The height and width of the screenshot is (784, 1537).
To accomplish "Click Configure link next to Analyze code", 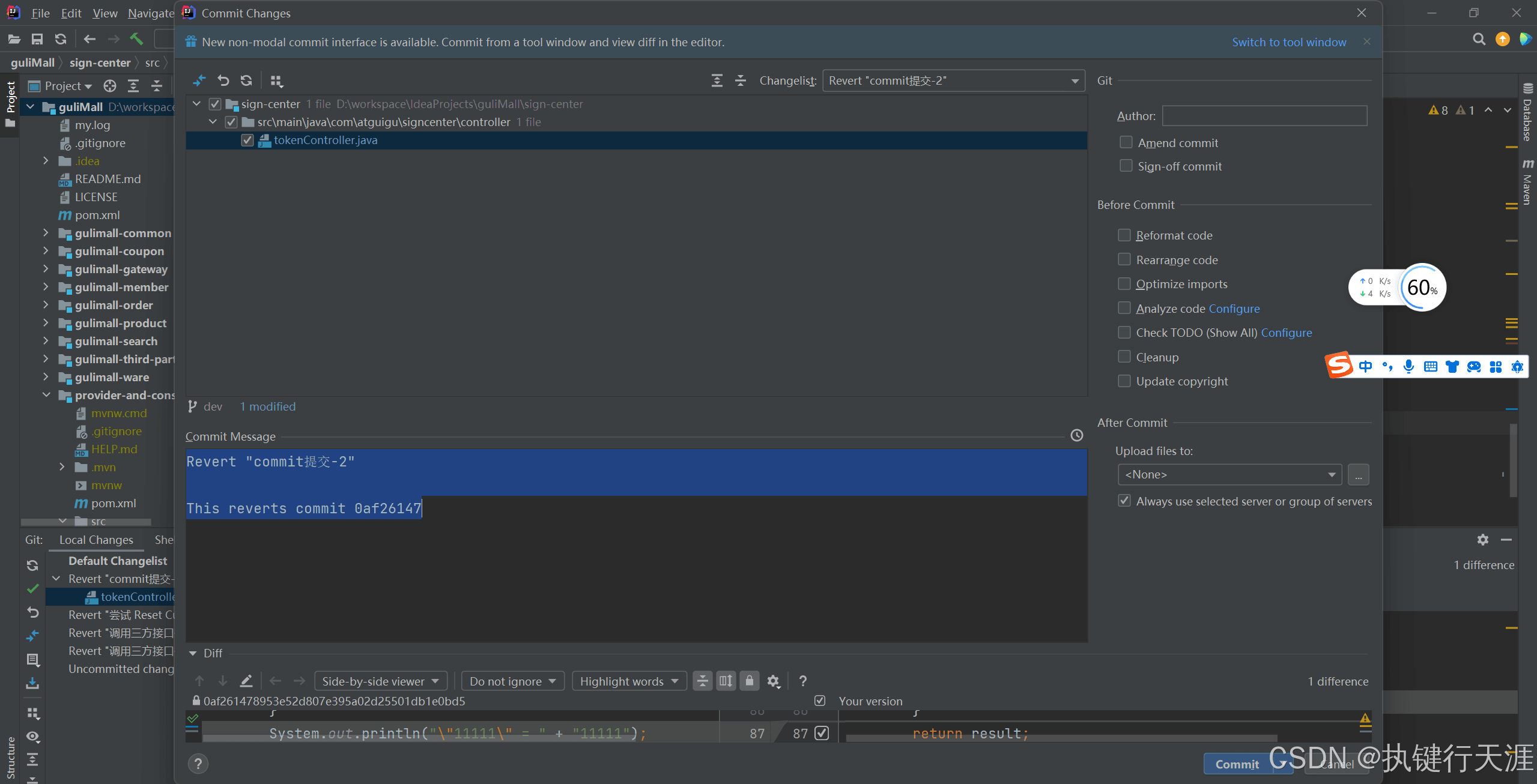I will click(1234, 308).
